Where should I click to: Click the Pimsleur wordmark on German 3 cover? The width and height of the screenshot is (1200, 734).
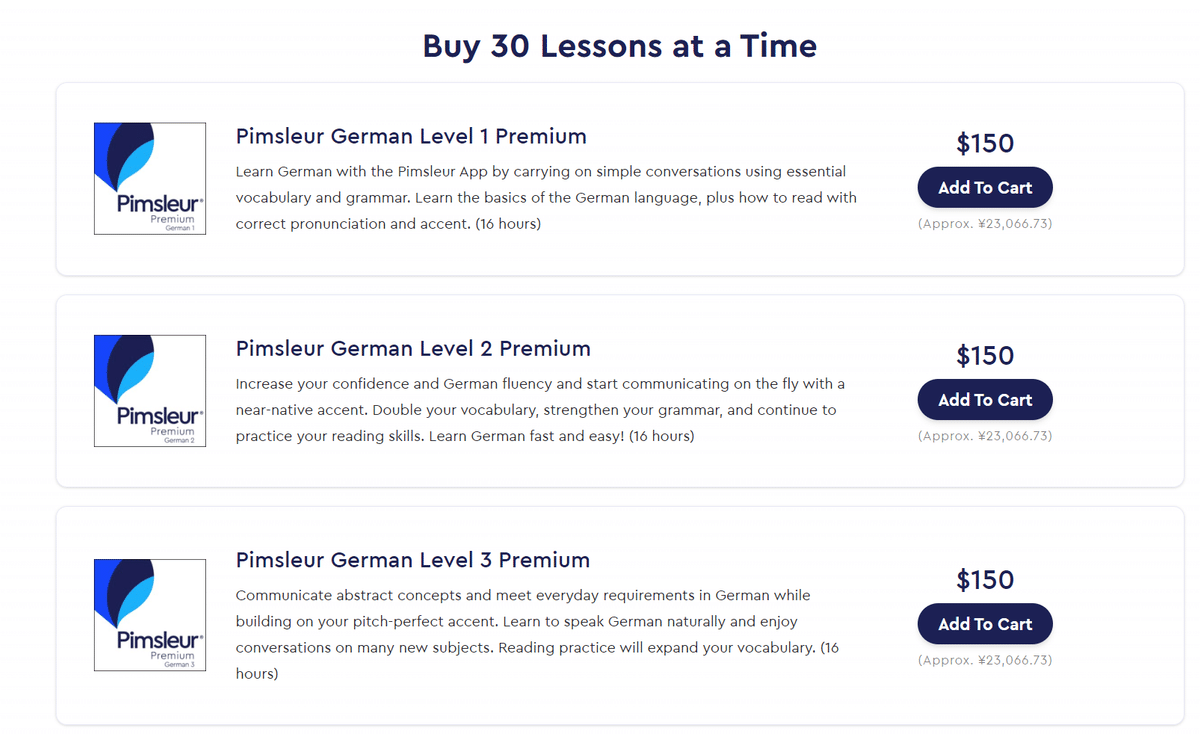tap(160, 640)
